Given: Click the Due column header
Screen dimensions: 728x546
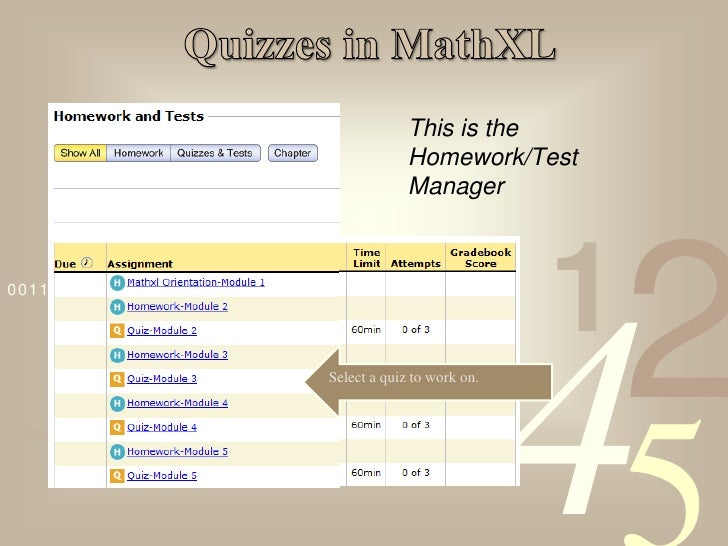Looking at the screenshot, I should [65, 264].
